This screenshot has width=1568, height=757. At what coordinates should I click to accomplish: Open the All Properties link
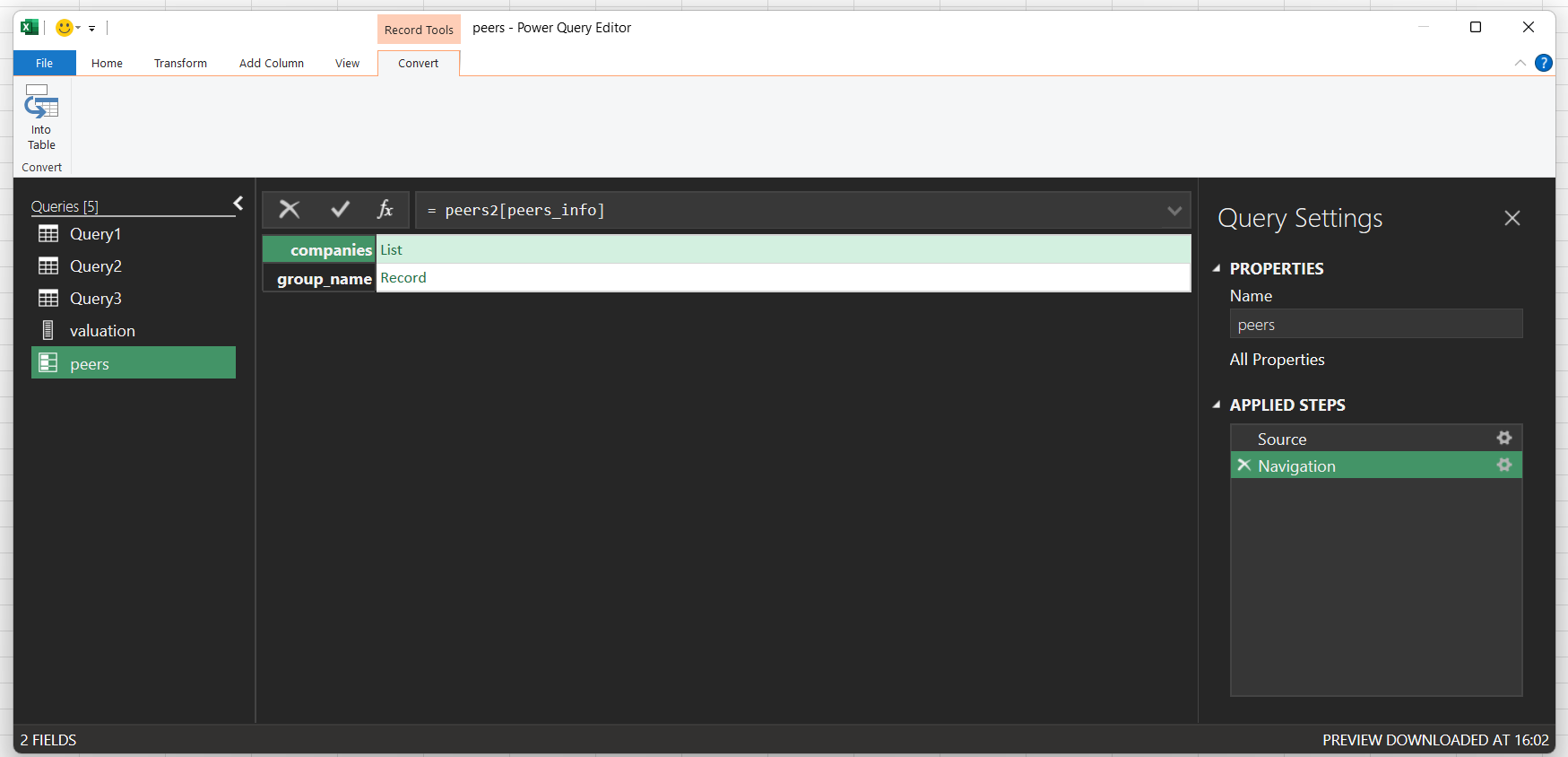point(1277,360)
